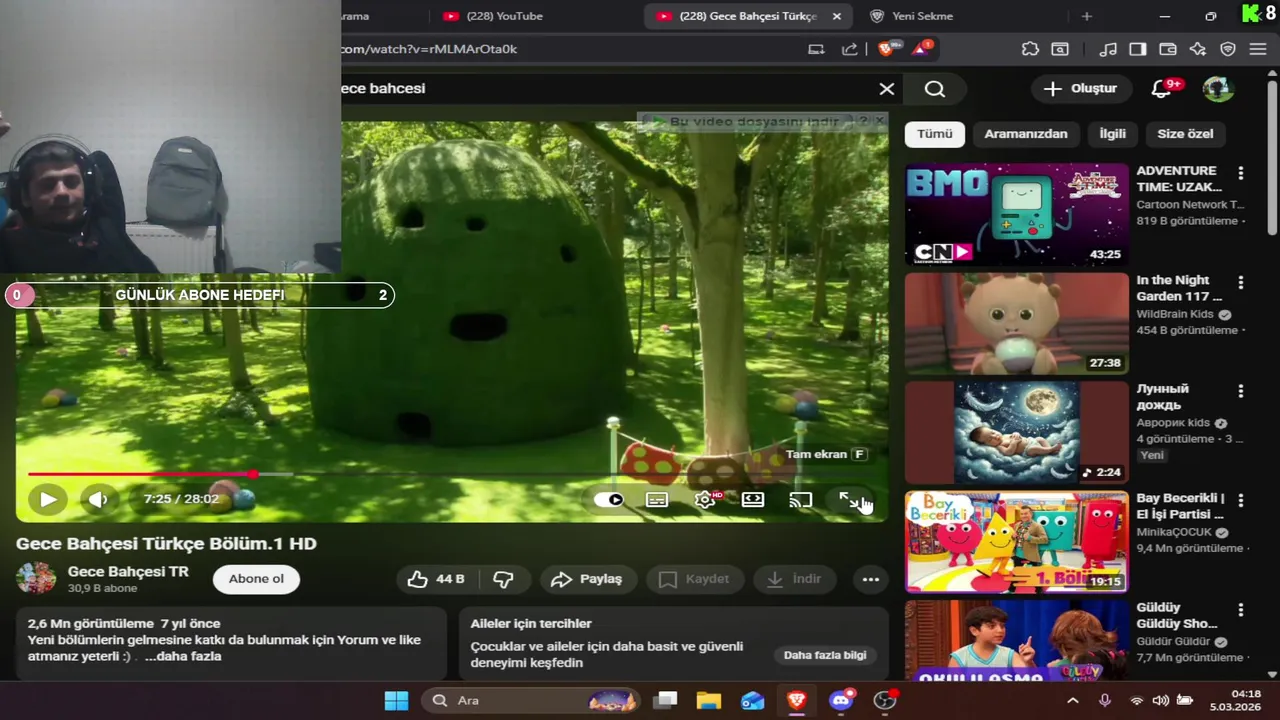The width and height of the screenshot is (1280, 720).
Task: Toggle the autoplay switch in player
Action: [x=608, y=499]
